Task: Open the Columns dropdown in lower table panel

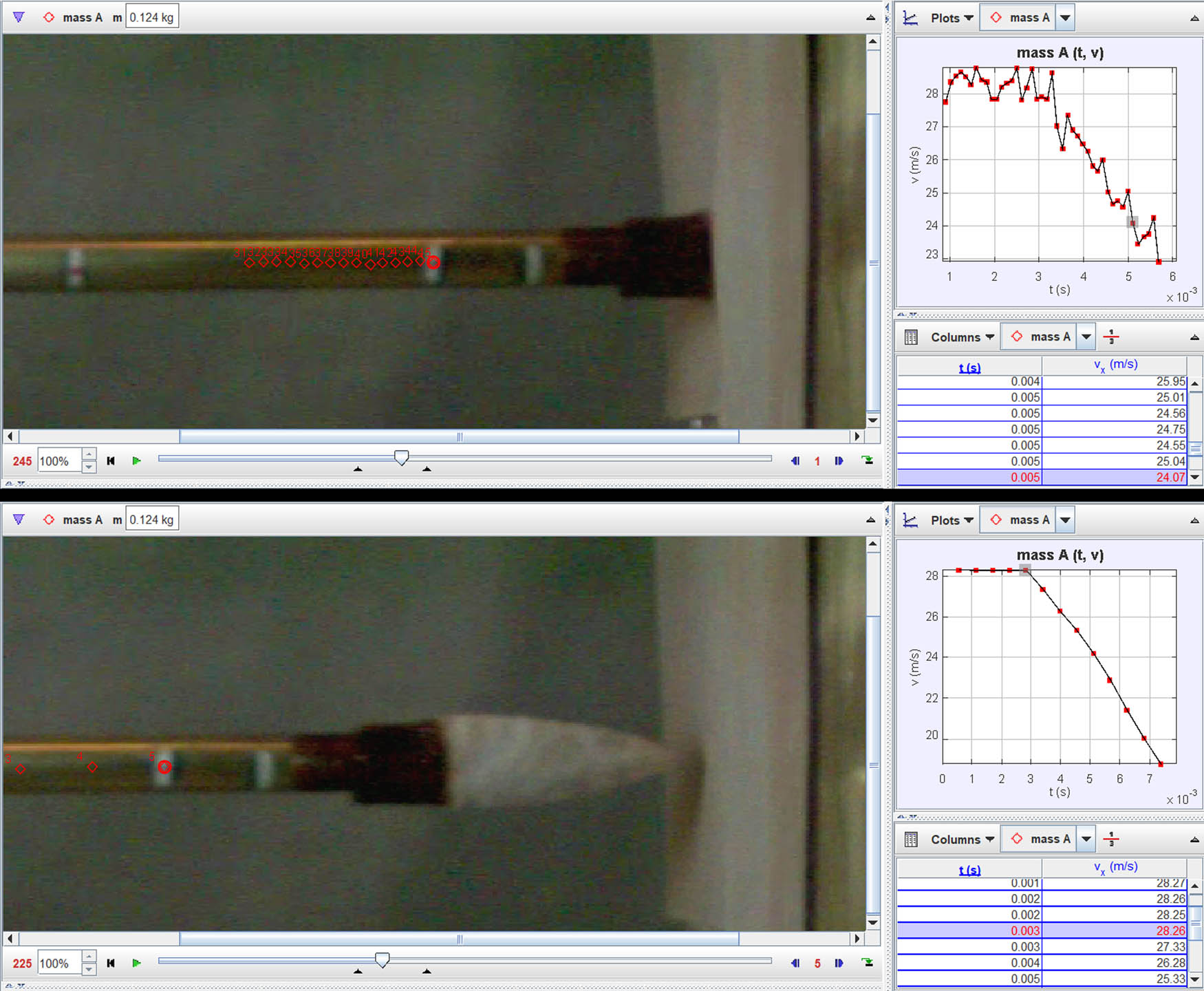Action: point(962,840)
